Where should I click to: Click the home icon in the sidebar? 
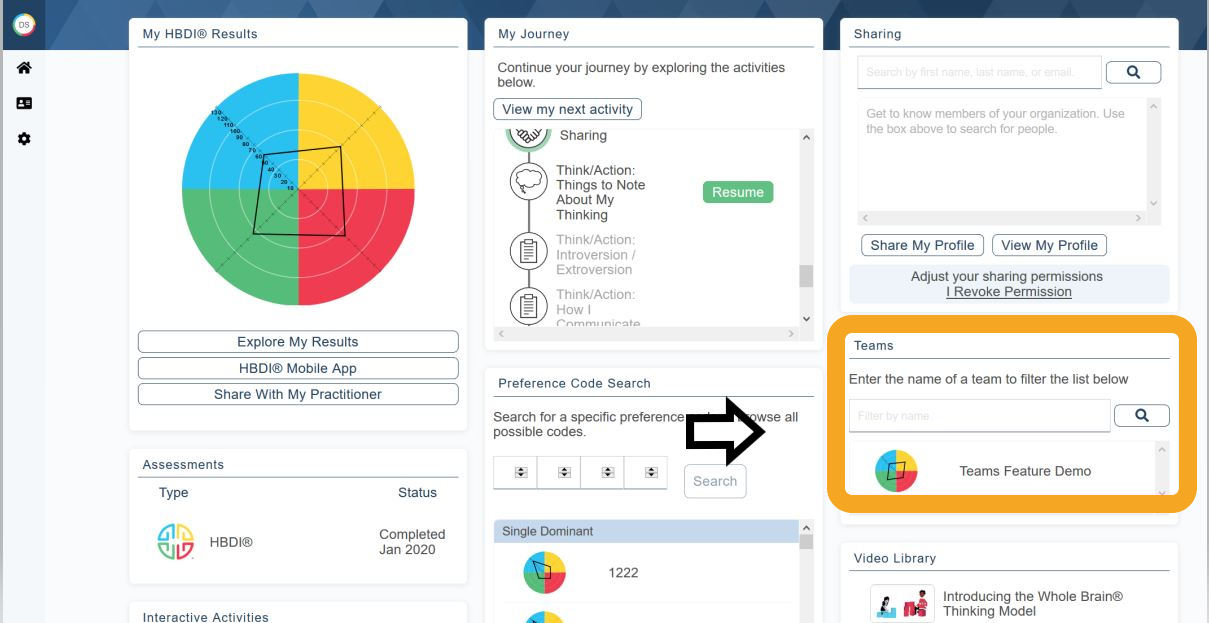pos(24,68)
